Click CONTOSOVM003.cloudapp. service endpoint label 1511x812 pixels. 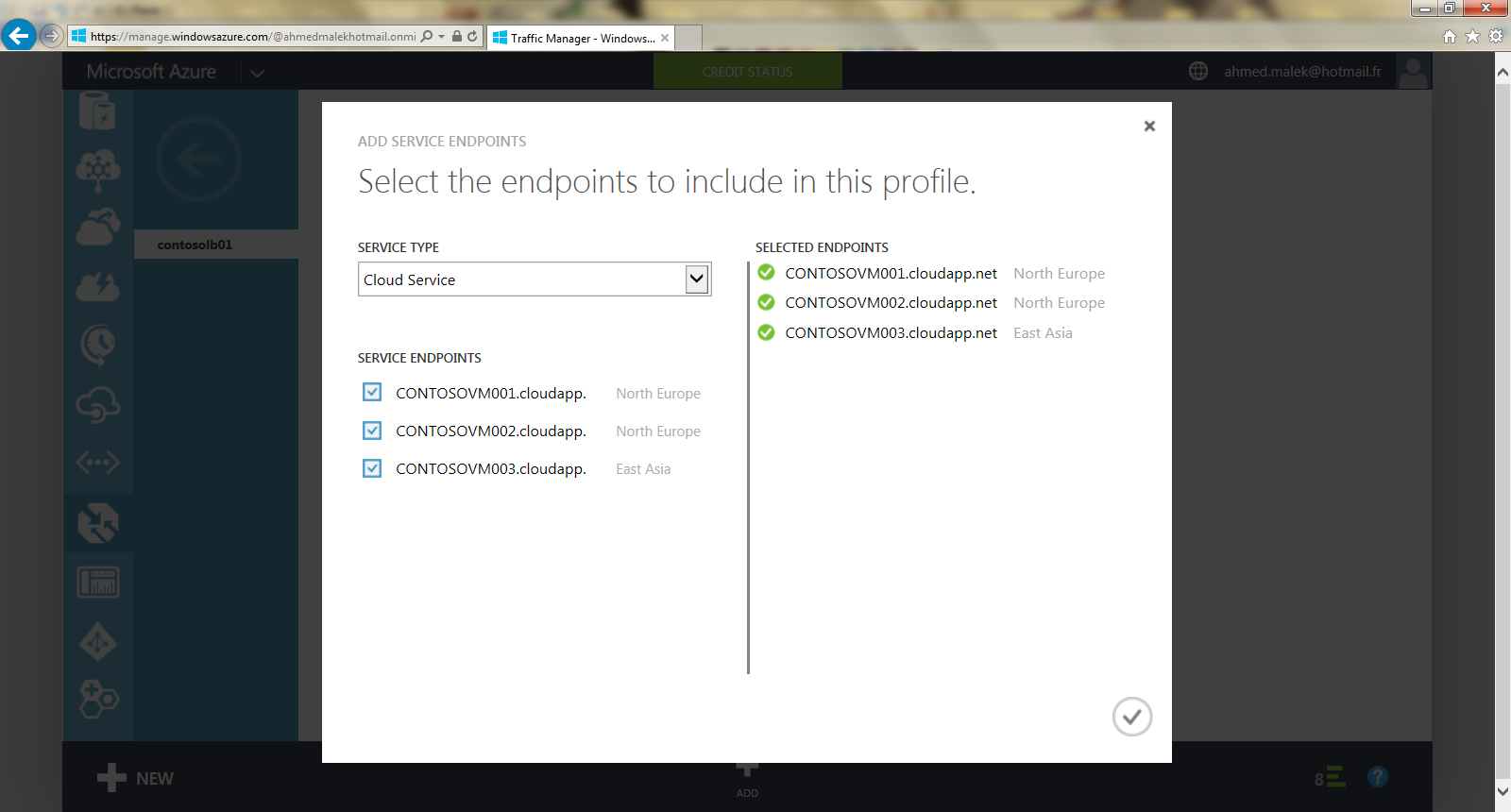[x=491, y=469]
